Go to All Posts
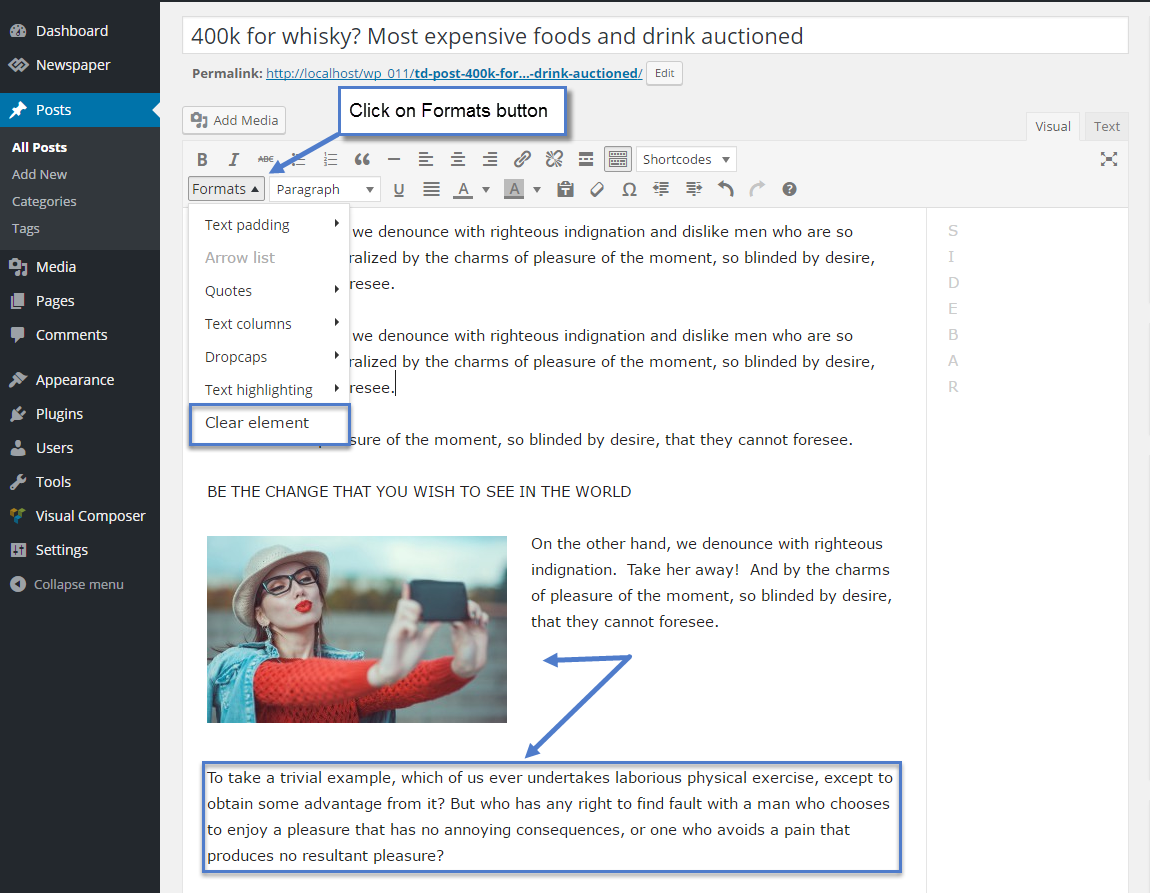This screenshot has width=1150, height=893. tap(39, 147)
